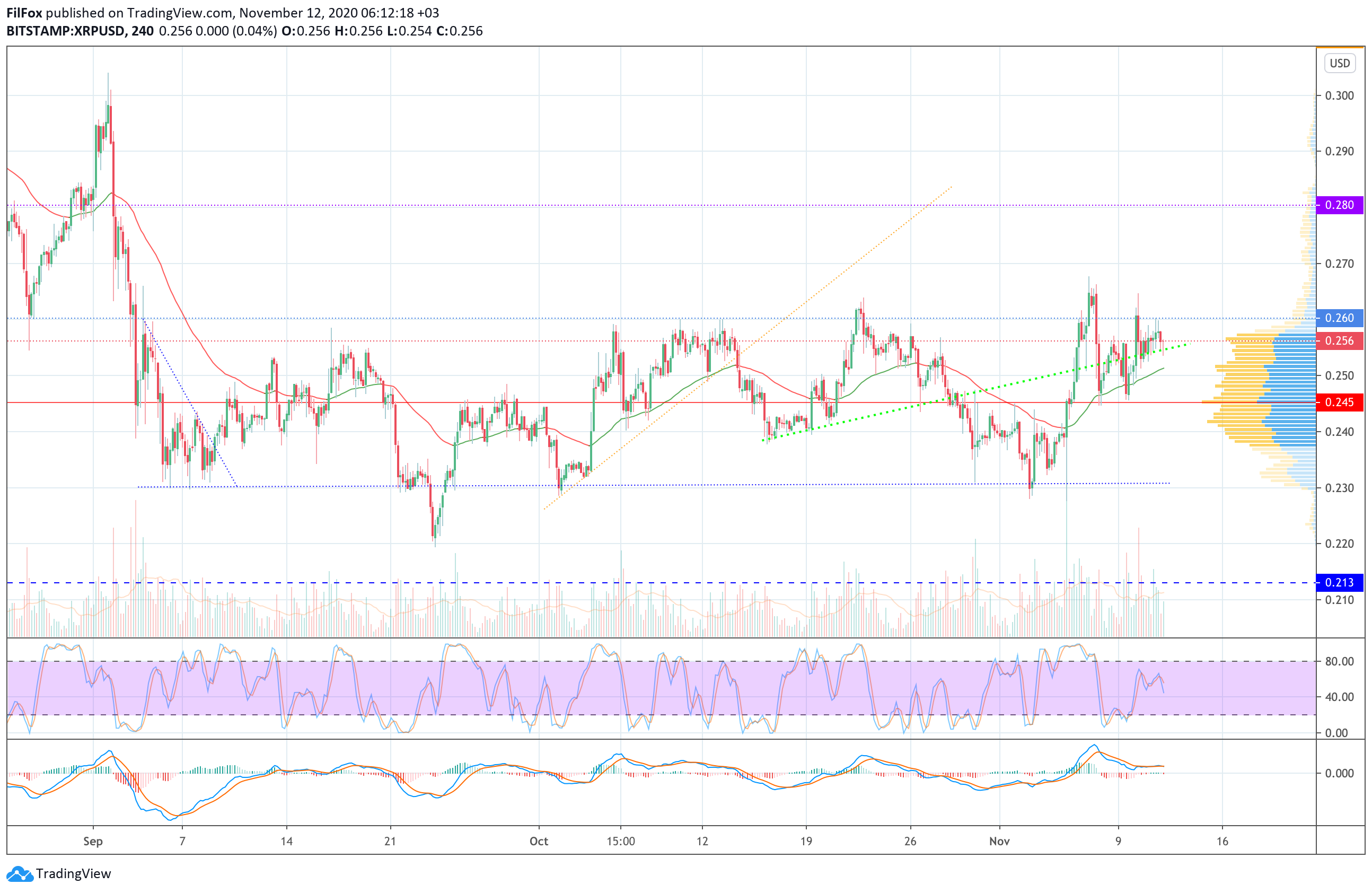Click the 80.00 stochastic scale label
The height and width of the screenshot is (893, 1372).
(1339, 661)
